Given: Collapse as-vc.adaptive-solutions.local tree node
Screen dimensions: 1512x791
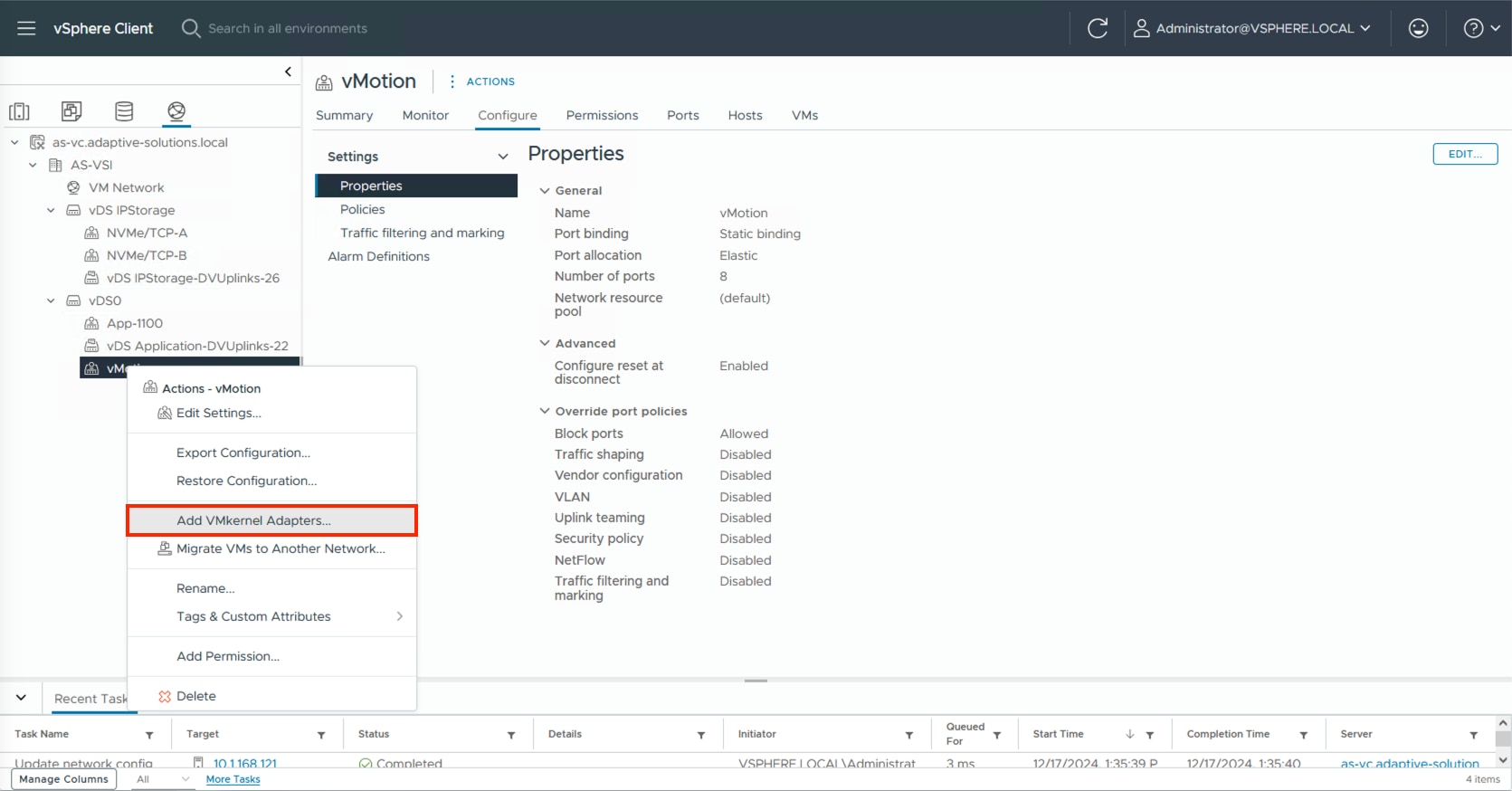Looking at the screenshot, I should point(14,142).
